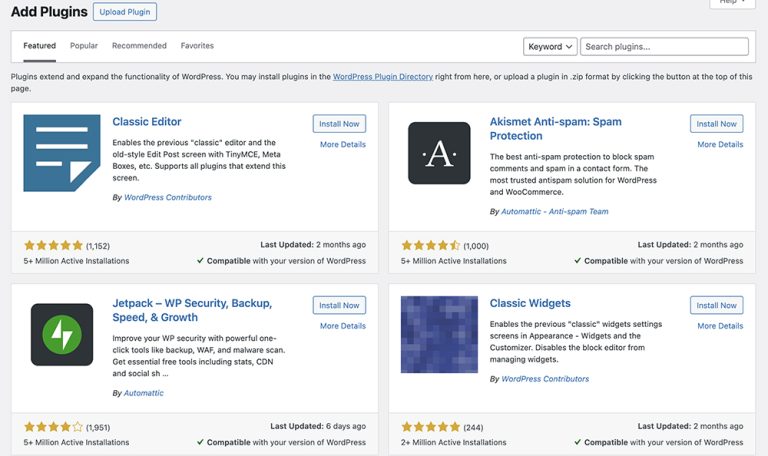Screen dimensions: 768x456
Task: Click the Jetpack plugin icon
Action: coord(62,335)
